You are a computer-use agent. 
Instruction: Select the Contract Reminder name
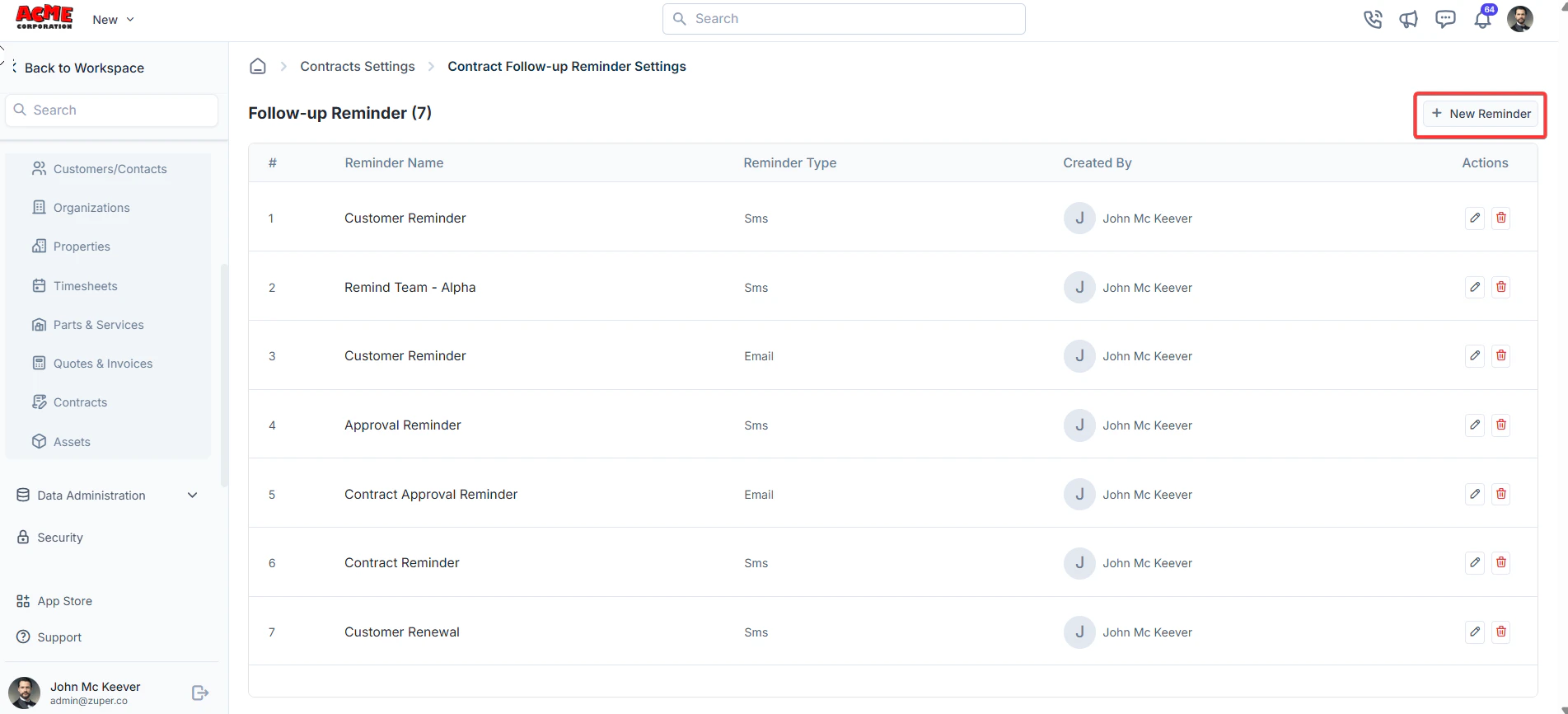(401, 562)
